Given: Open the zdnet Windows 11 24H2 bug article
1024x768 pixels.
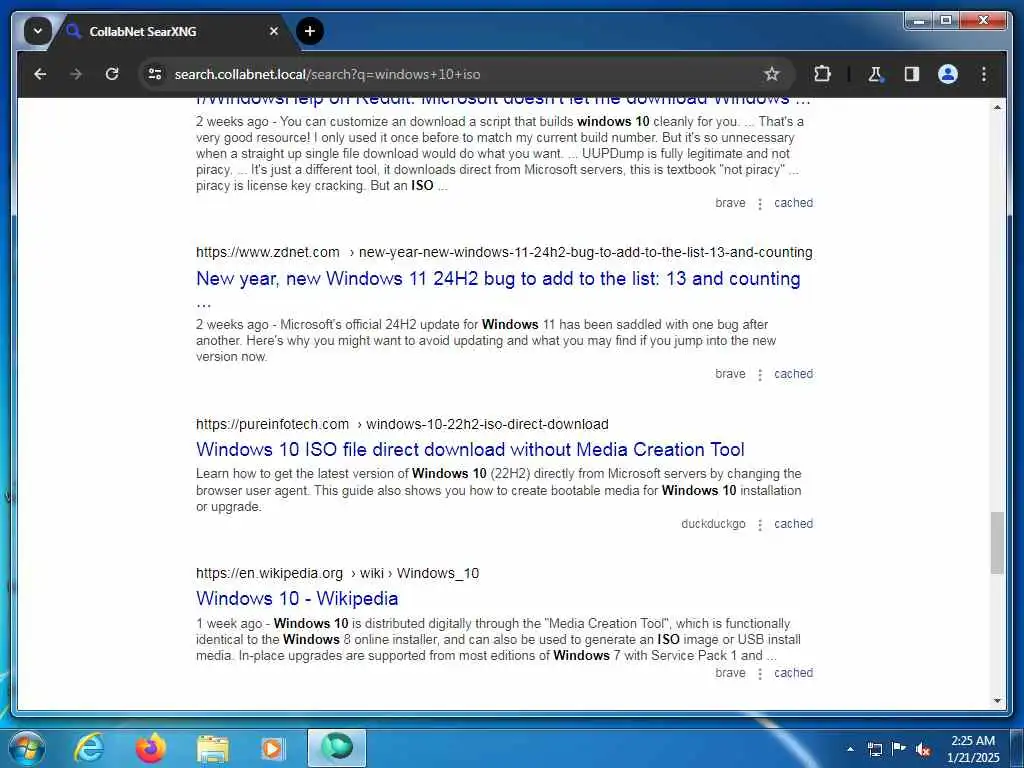Looking at the screenshot, I should click(498, 279).
